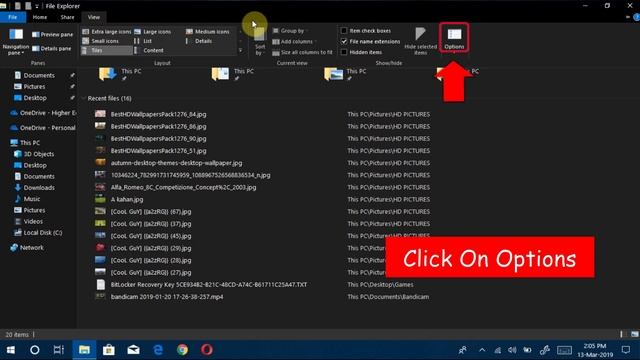Open pinned Desktop in Quick access
Viewport: 640px width, 360px height.
(x=35, y=98)
